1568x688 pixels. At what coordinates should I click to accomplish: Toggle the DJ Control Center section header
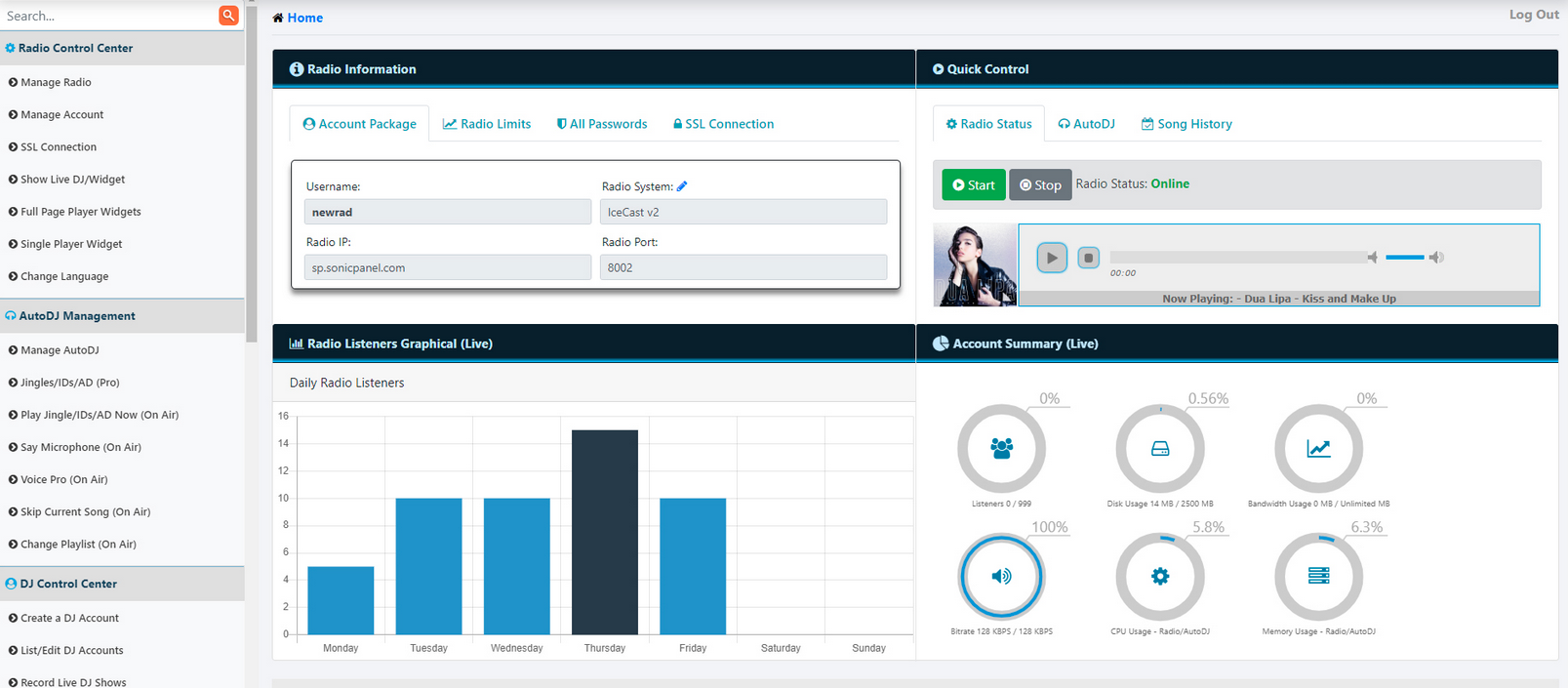point(68,584)
